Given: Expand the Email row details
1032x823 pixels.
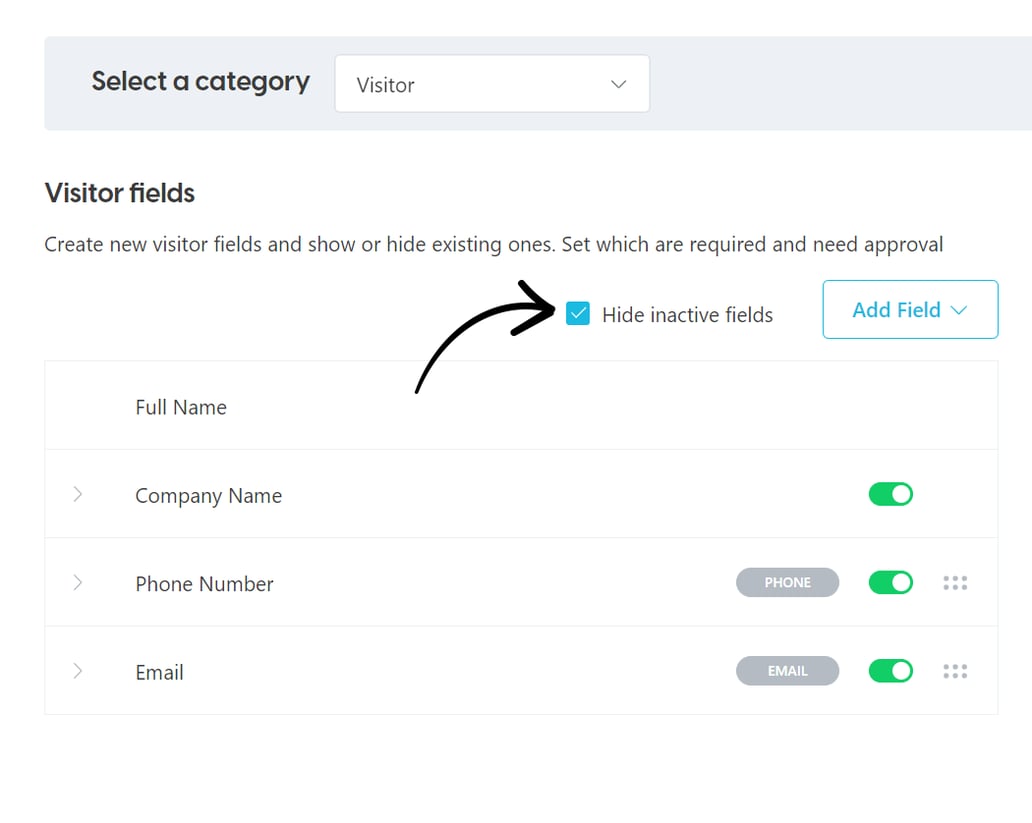Looking at the screenshot, I should click(78, 671).
